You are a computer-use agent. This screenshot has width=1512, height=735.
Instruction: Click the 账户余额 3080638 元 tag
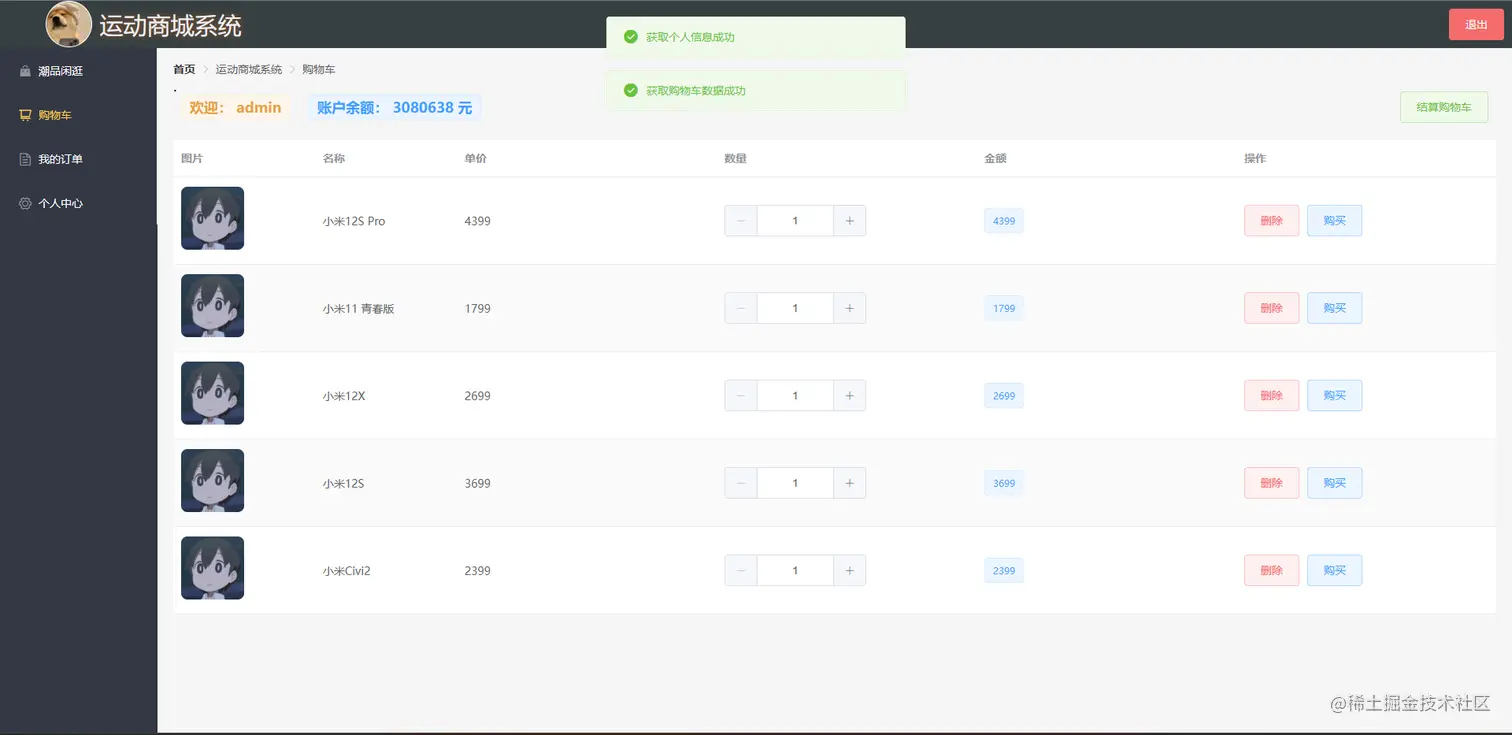point(394,107)
